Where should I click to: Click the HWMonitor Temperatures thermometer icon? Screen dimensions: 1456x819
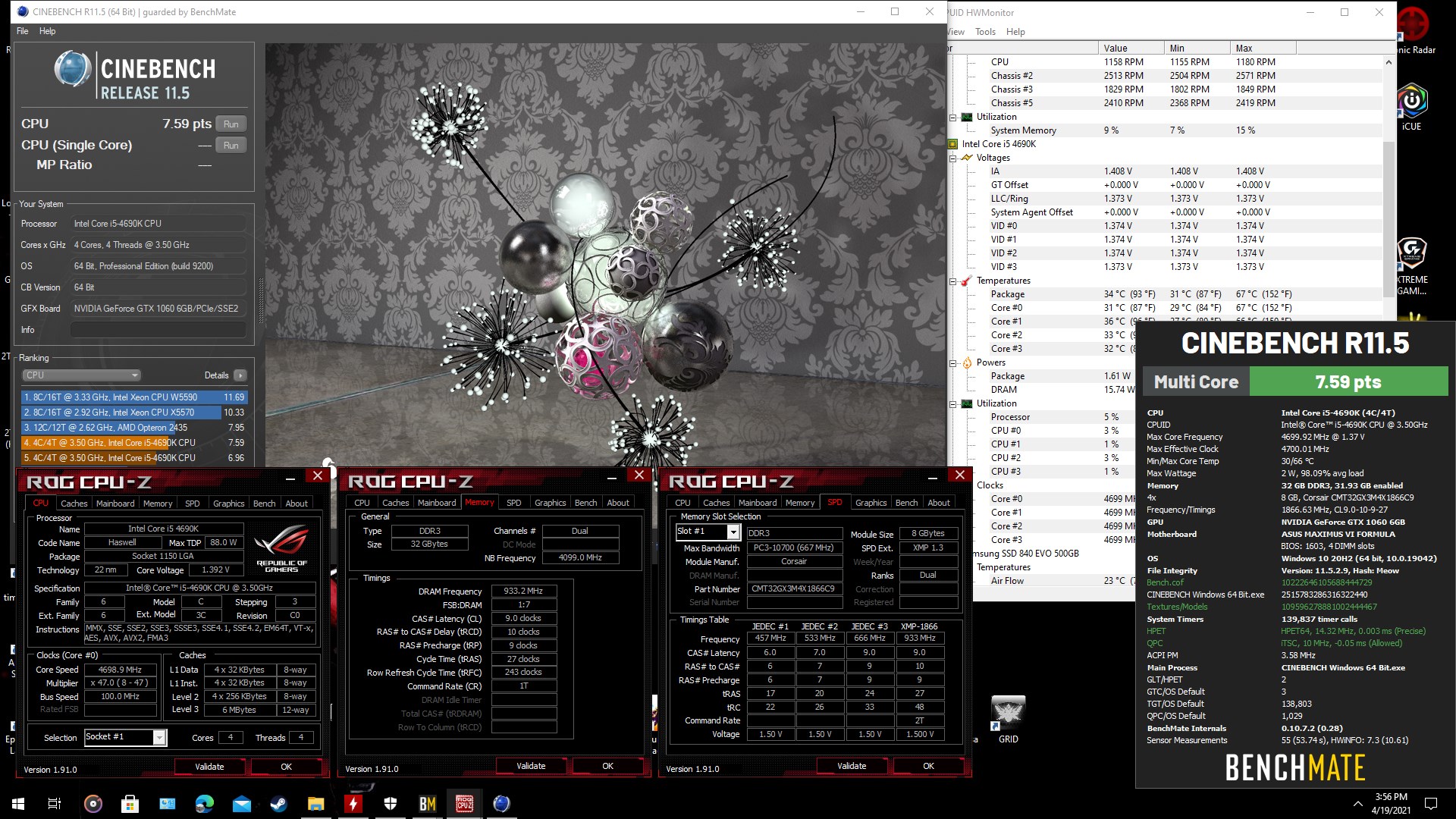coord(967,281)
